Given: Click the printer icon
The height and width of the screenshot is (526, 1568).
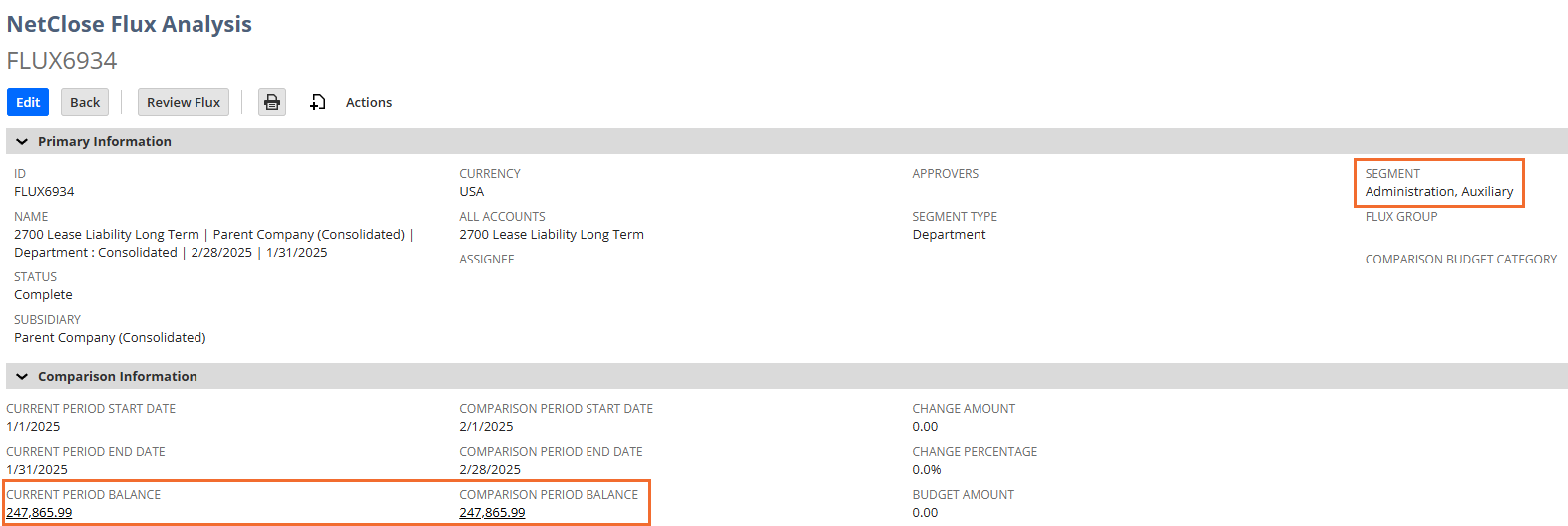Looking at the screenshot, I should tap(272, 102).
